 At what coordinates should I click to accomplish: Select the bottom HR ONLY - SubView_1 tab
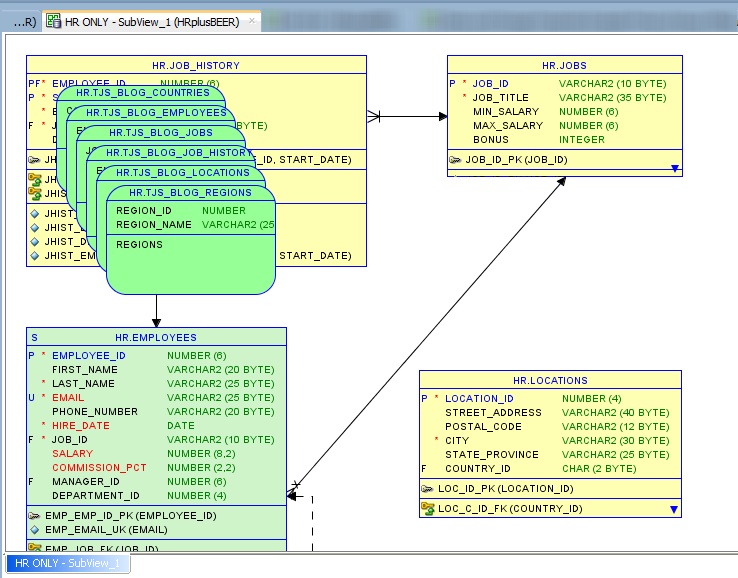click(67, 563)
